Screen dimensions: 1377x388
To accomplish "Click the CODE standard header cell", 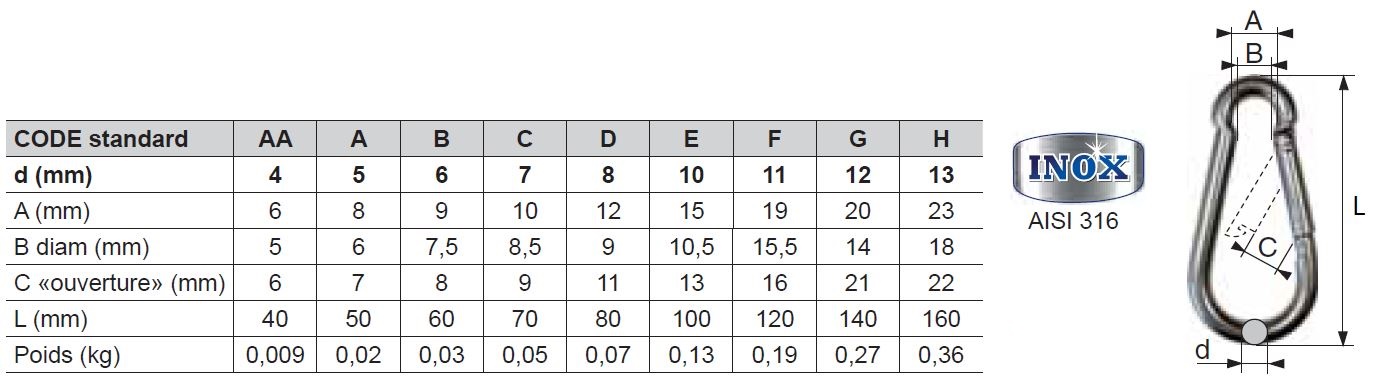I will [x=120, y=139].
